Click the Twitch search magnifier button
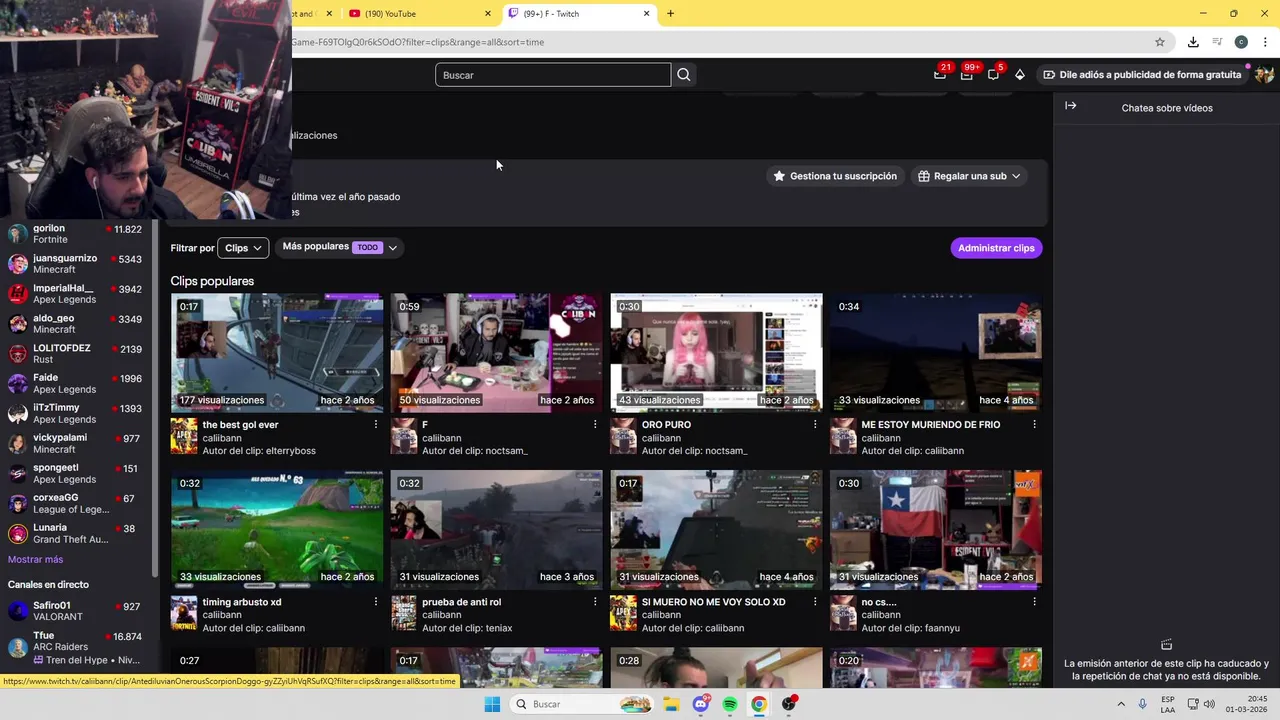Screen dimensions: 1280x720 tap(684, 75)
